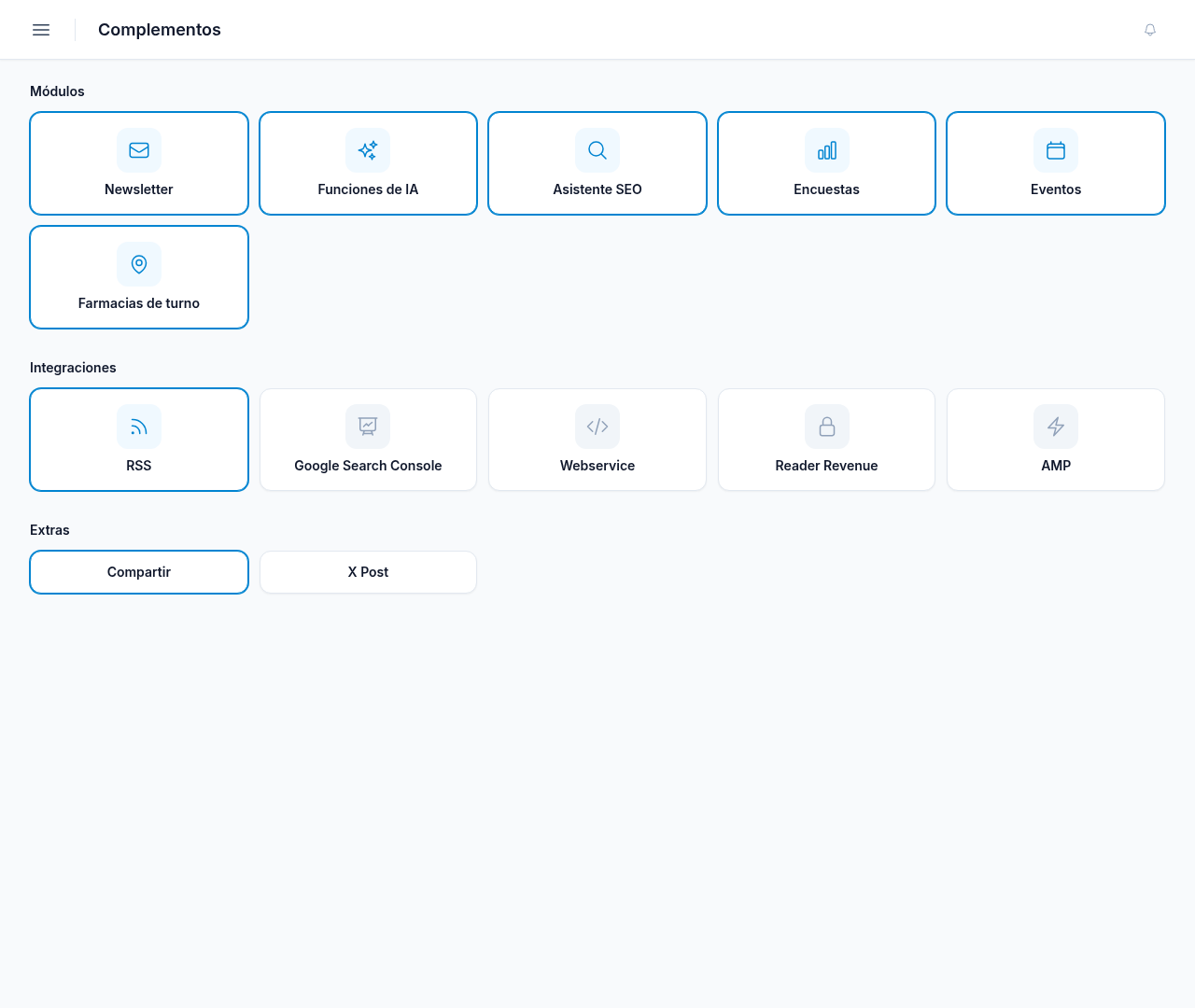The width and height of the screenshot is (1195, 1008).
Task: Click the Integraciones section heading
Action: [x=73, y=368]
